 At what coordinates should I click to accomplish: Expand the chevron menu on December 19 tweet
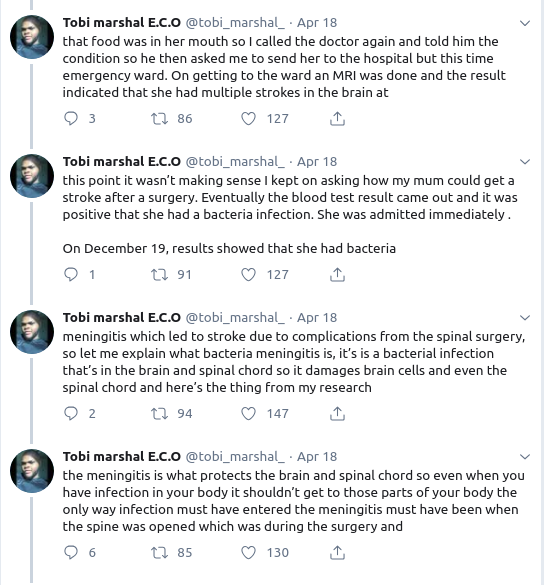[525, 162]
